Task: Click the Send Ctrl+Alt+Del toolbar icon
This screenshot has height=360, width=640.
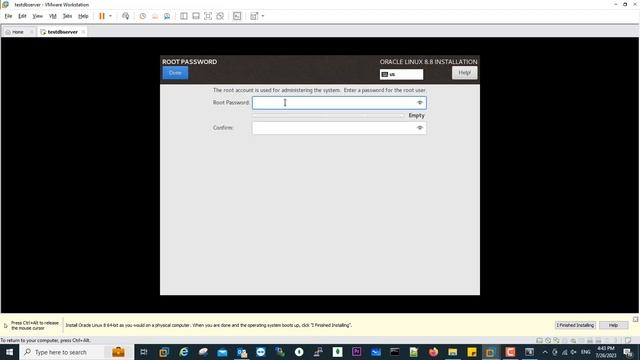Action: click(x=125, y=16)
